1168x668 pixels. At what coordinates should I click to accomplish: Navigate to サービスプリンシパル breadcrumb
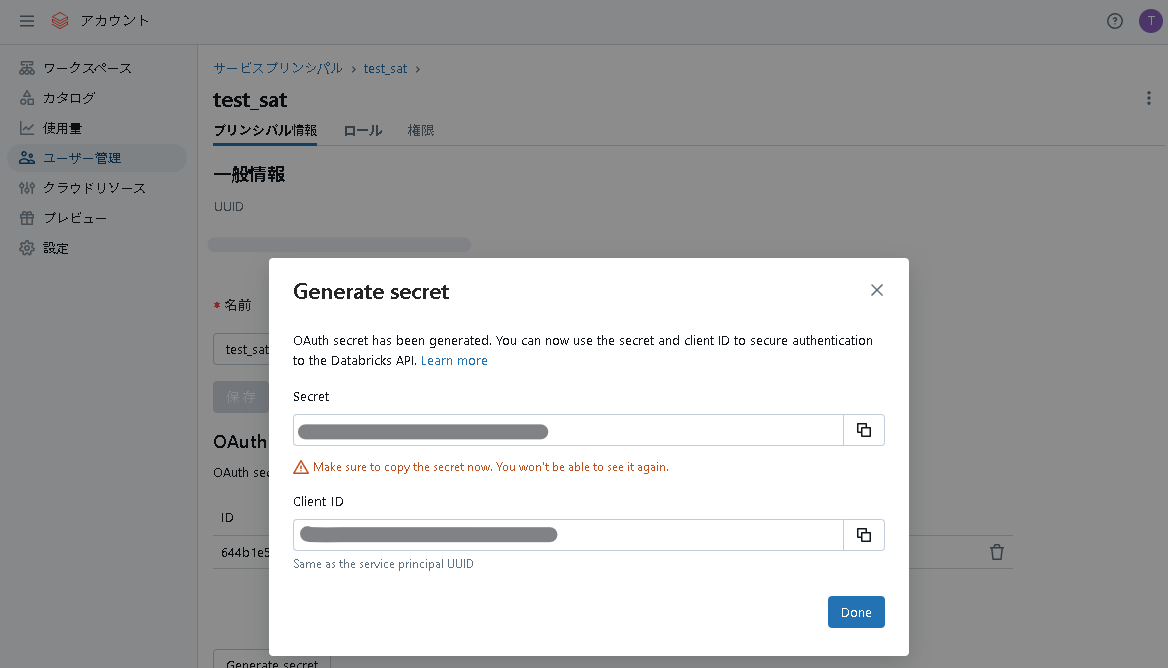pos(278,68)
